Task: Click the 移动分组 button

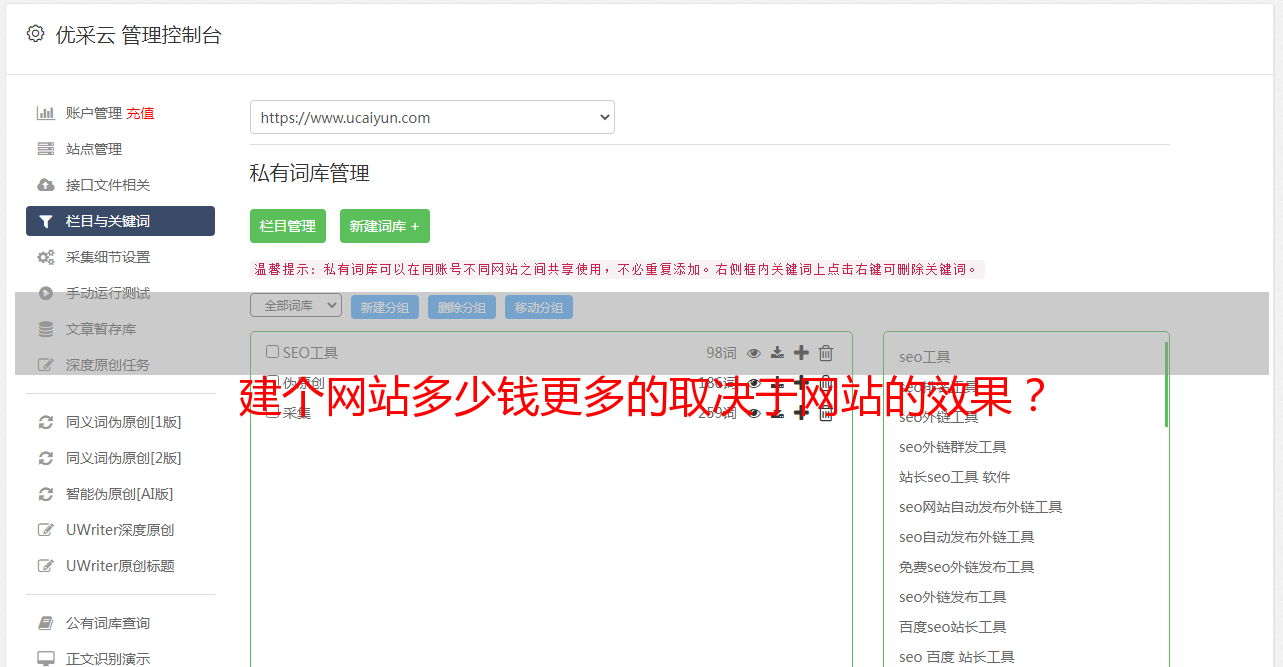Action: (x=539, y=308)
